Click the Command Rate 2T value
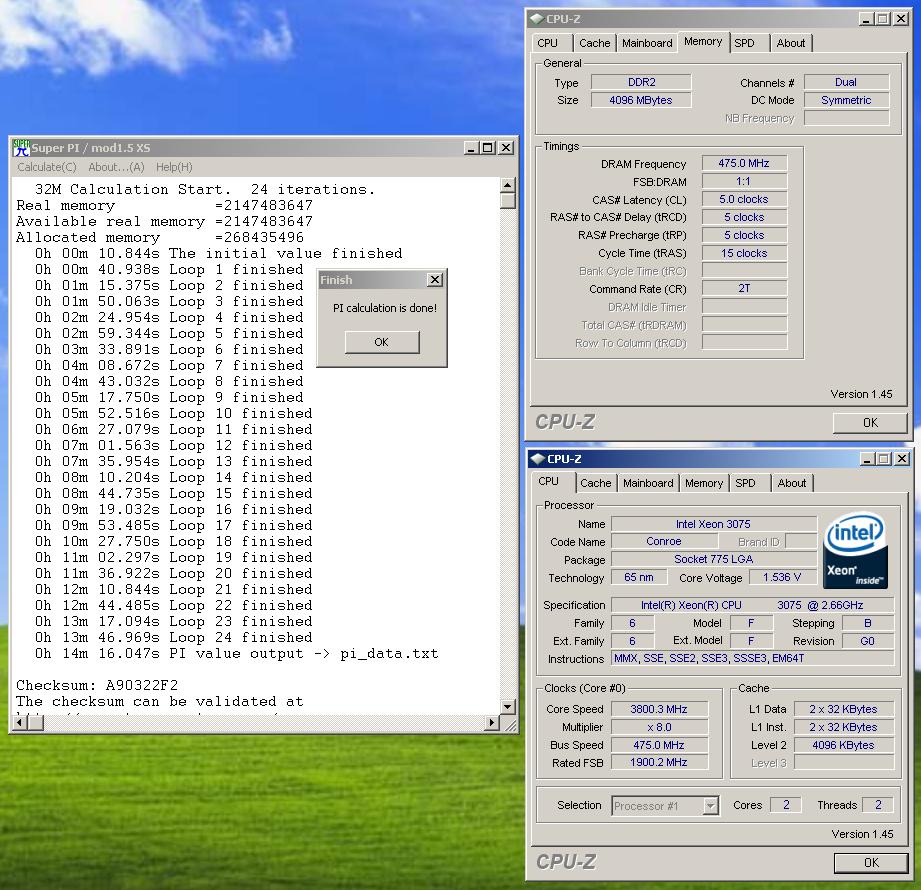The width and height of the screenshot is (921, 890). [x=744, y=288]
